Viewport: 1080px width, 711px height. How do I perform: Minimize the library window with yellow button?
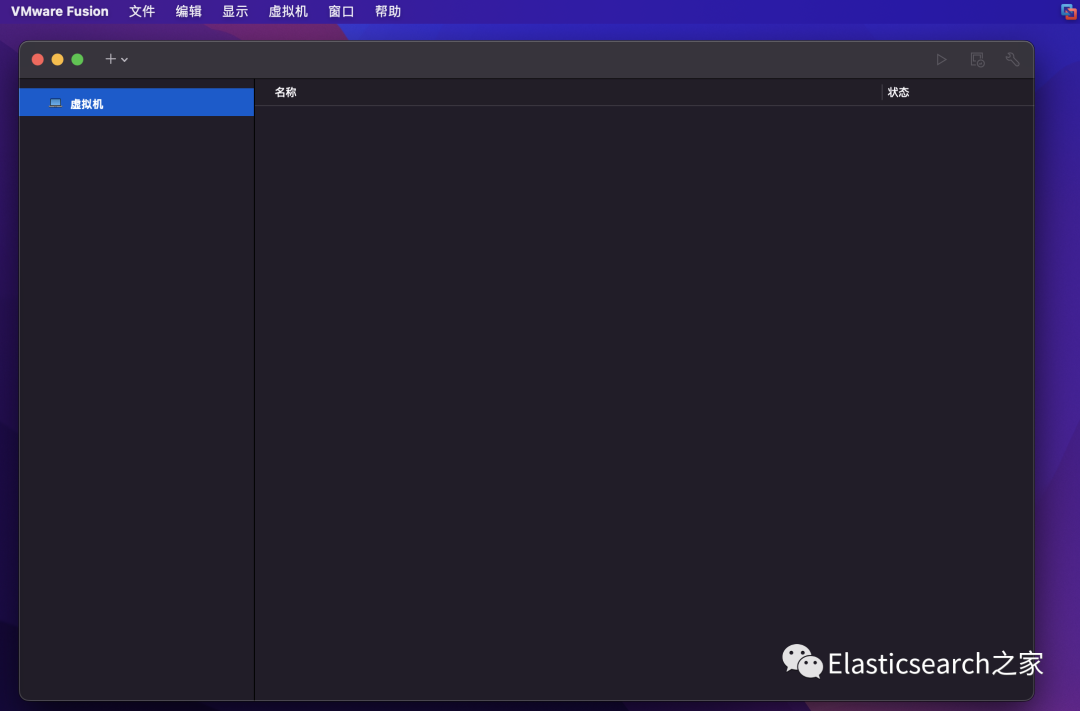58,60
